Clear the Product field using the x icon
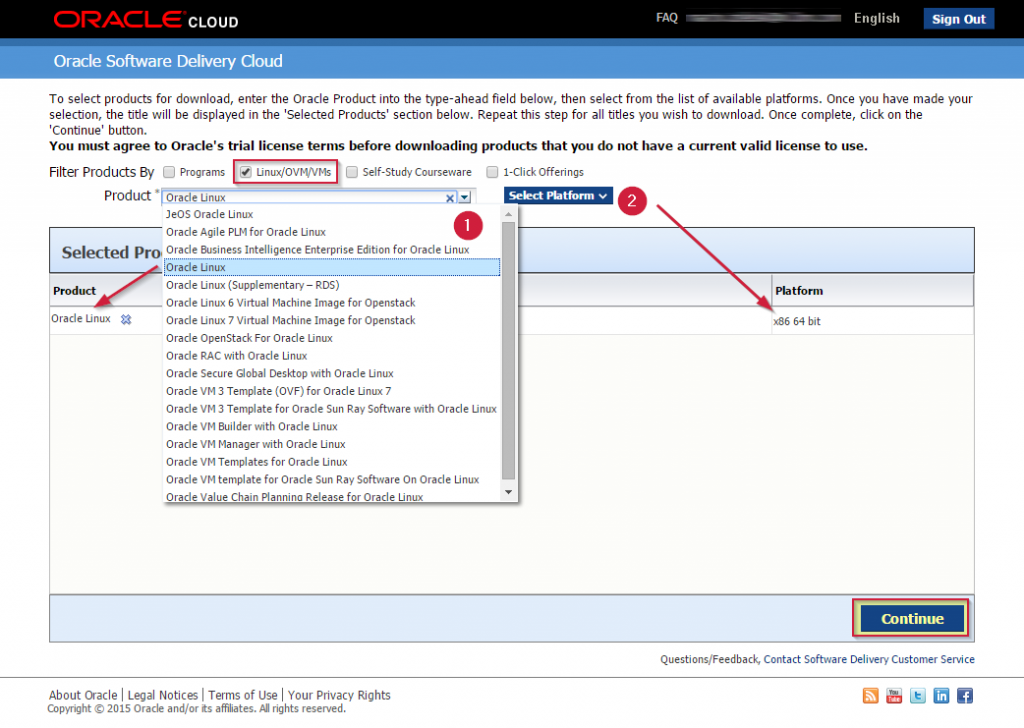1024x728 pixels. click(x=449, y=197)
